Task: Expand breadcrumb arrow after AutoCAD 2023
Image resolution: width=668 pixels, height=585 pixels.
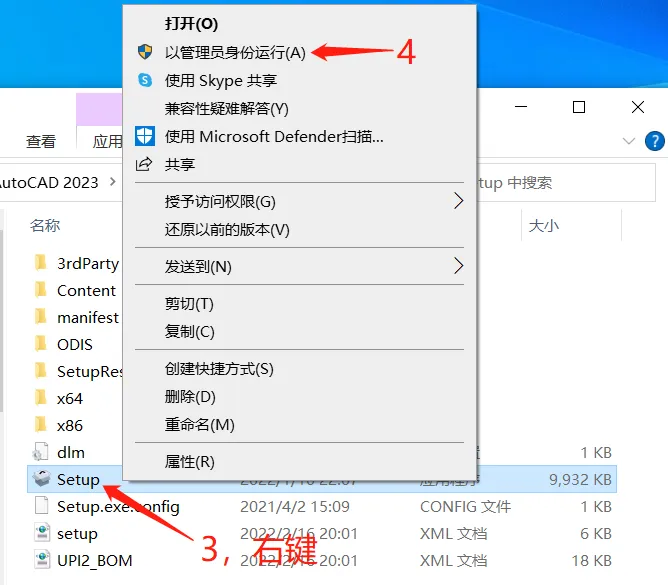Action: click(x=112, y=182)
